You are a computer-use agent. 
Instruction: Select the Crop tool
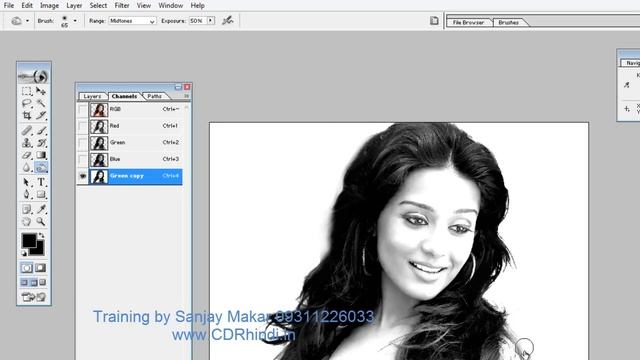tap(27, 116)
